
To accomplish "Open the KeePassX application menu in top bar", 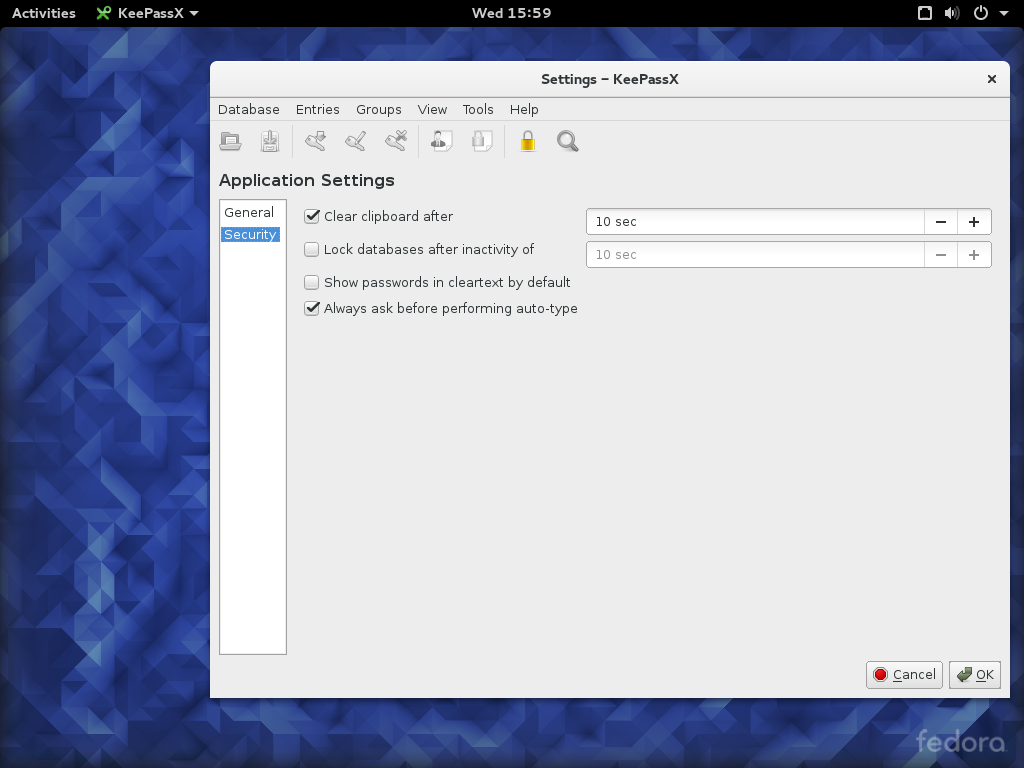I will point(148,13).
